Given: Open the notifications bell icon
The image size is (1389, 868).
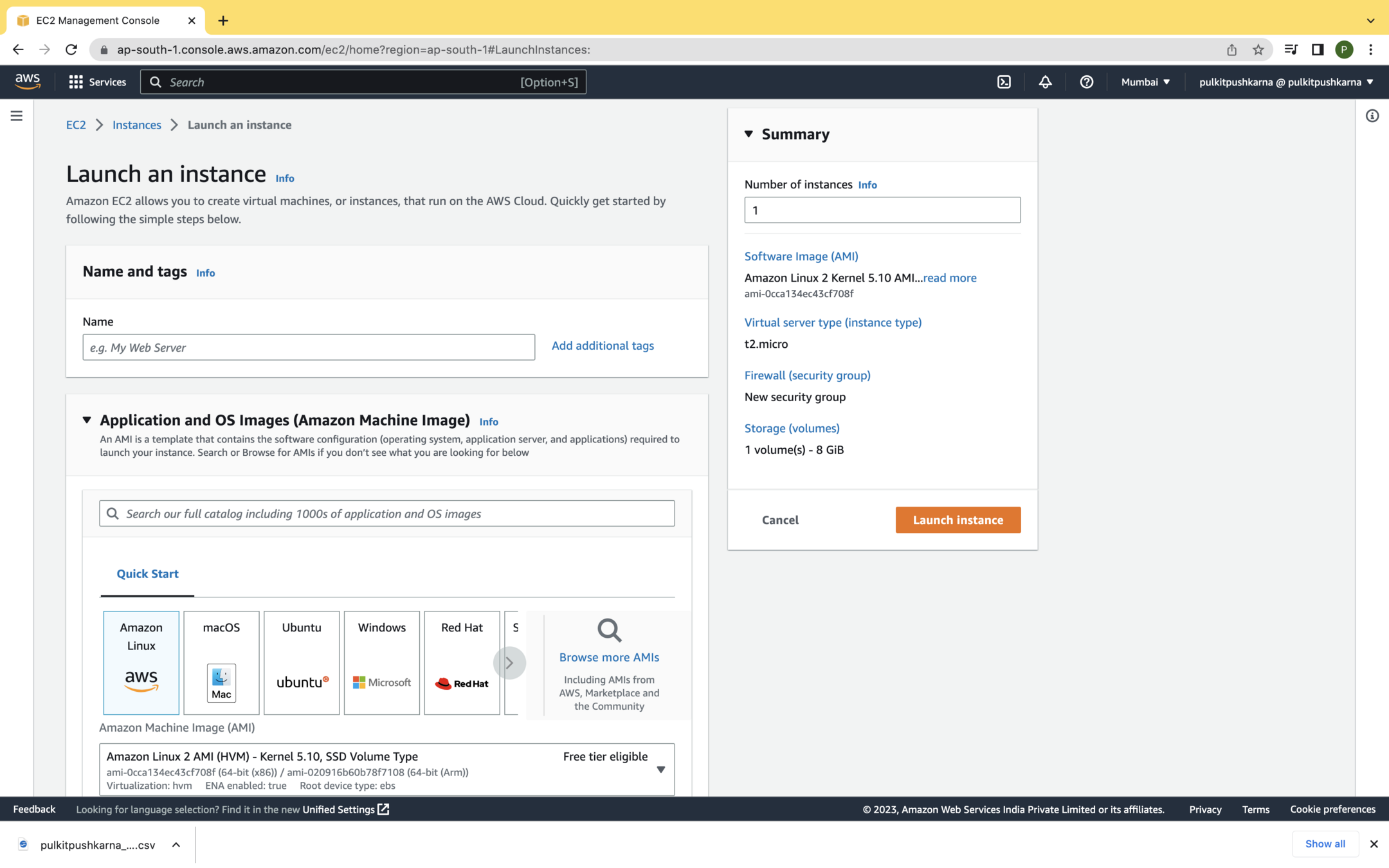Looking at the screenshot, I should (x=1045, y=82).
